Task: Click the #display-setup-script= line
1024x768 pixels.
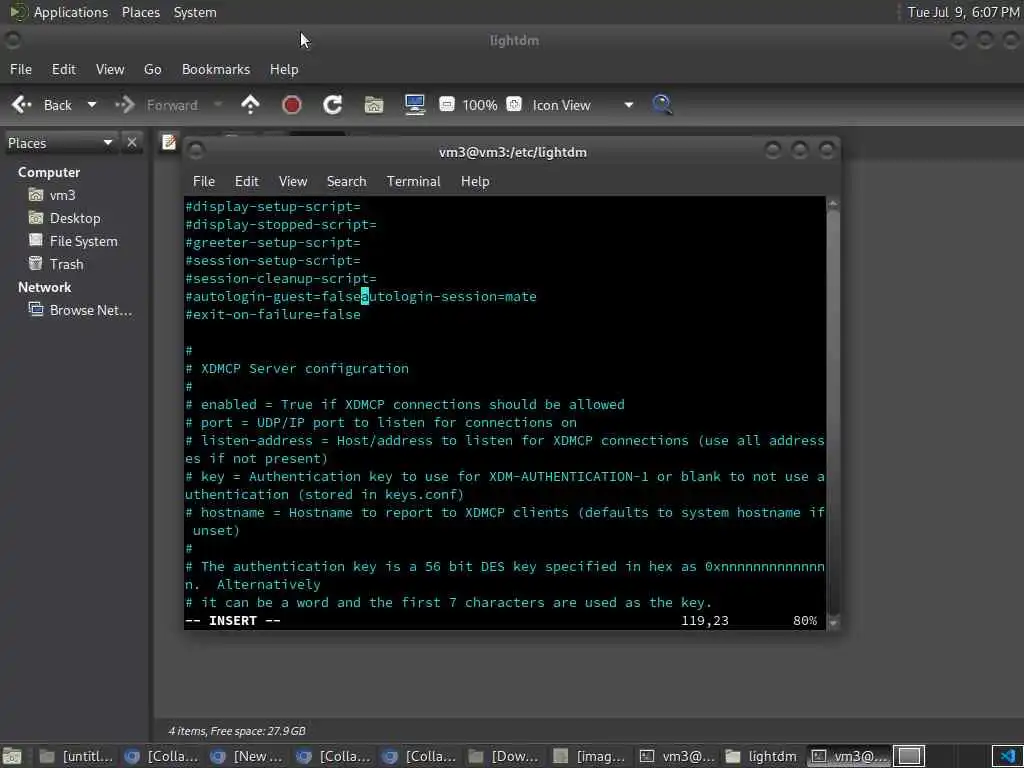Action: pos(273,207)
